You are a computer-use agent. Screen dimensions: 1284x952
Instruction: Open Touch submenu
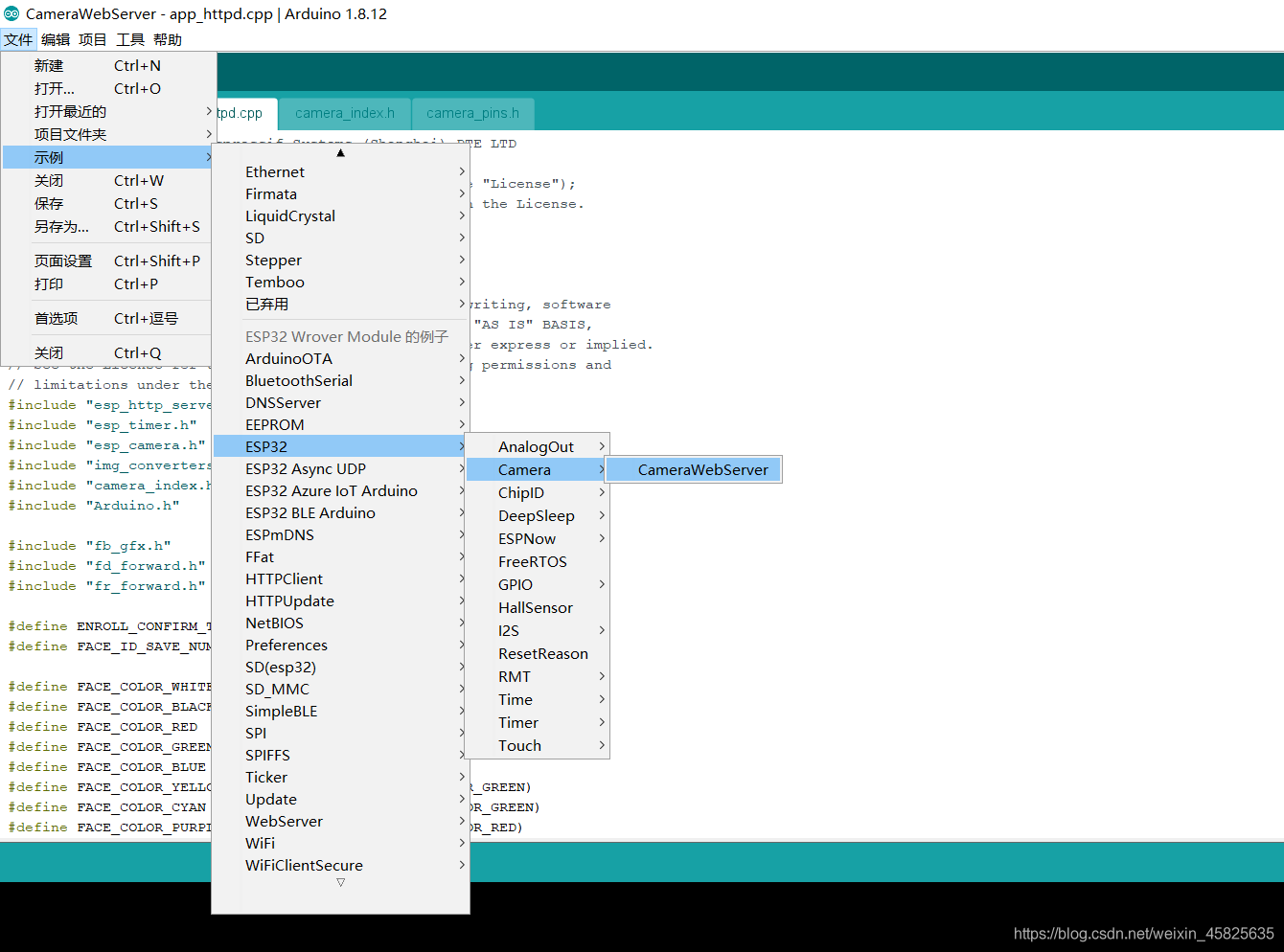tap(537, 745)
